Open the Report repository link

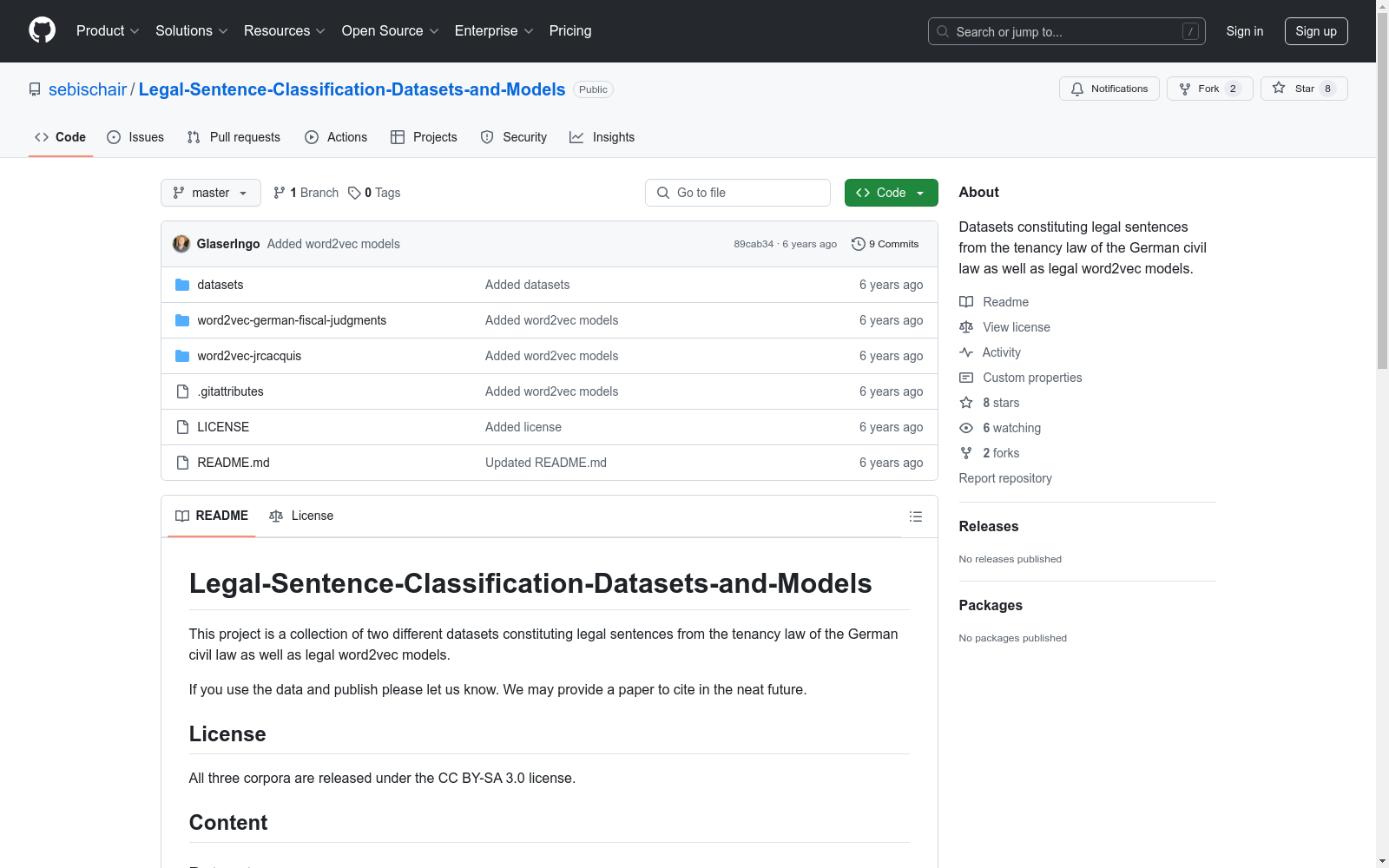click(x=1005, y=478)
